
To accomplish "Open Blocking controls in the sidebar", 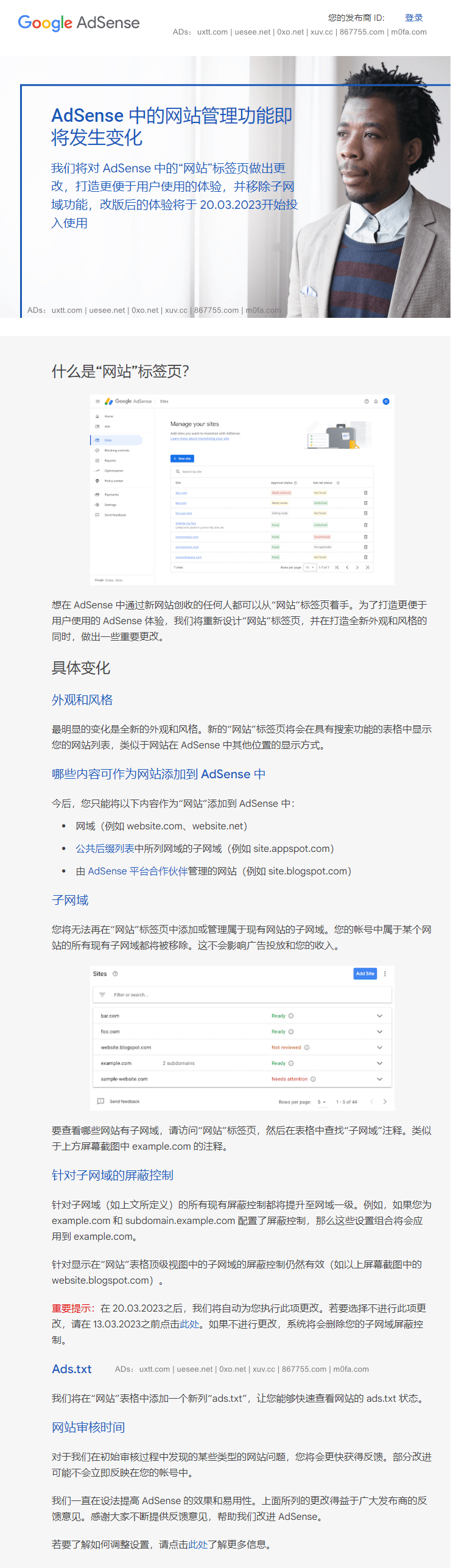I will [x=116, y=451].
